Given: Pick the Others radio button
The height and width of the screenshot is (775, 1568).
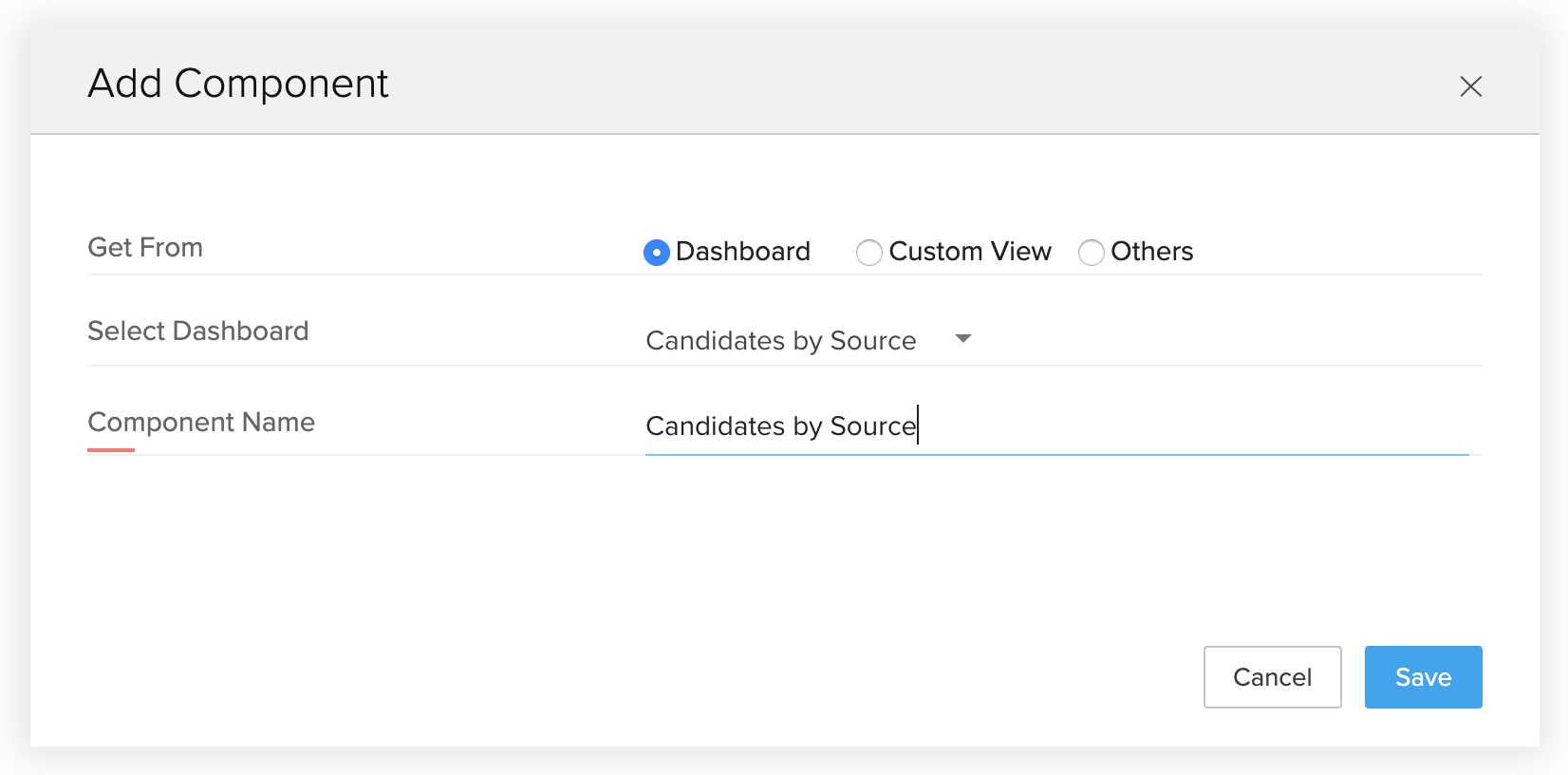Looking at the screenshot, I should click(1092, 253).
